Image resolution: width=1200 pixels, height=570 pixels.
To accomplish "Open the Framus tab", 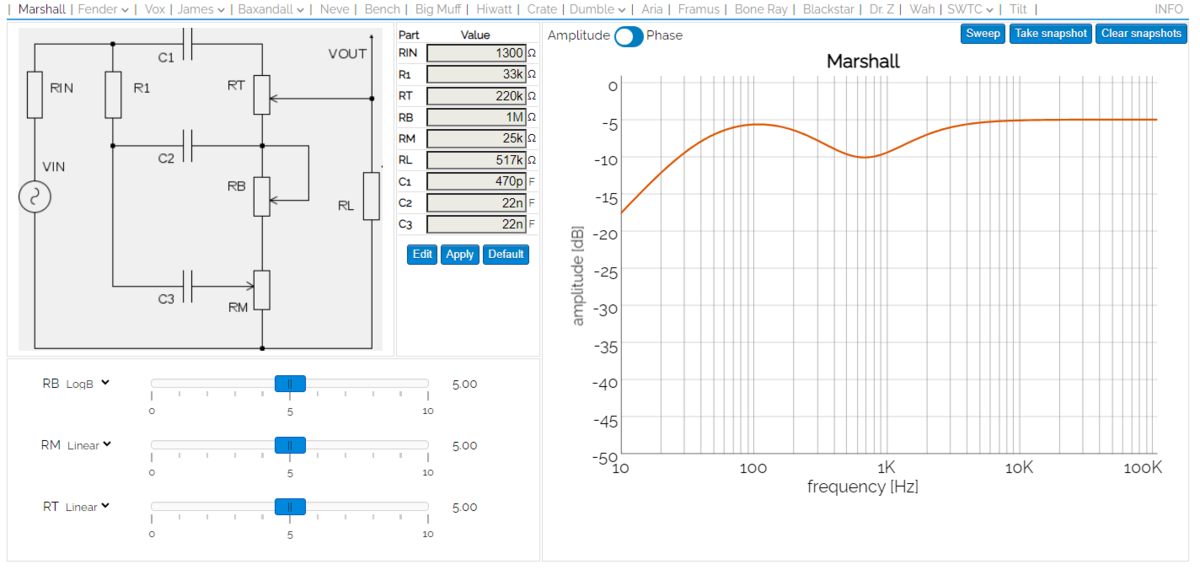I will pos(698,9).
